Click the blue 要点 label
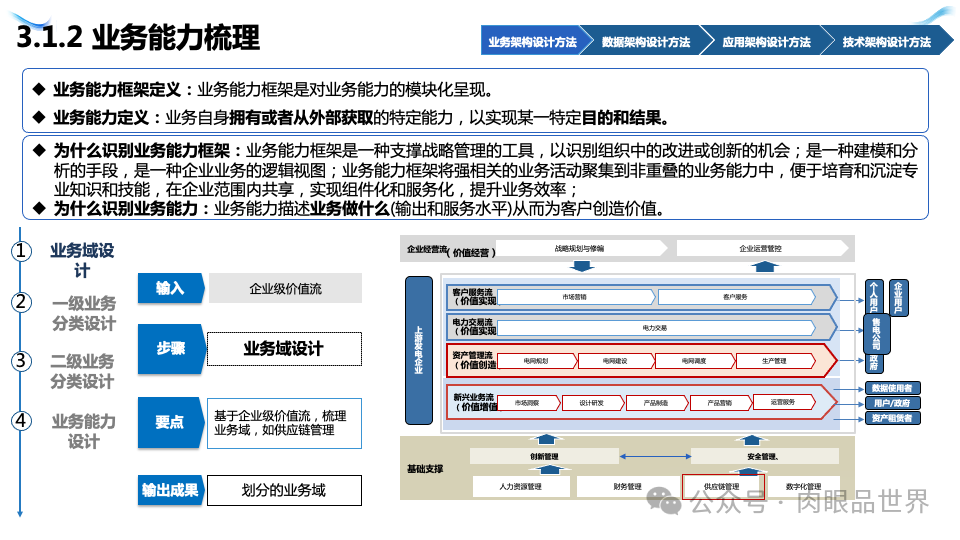 click(170, 422)
